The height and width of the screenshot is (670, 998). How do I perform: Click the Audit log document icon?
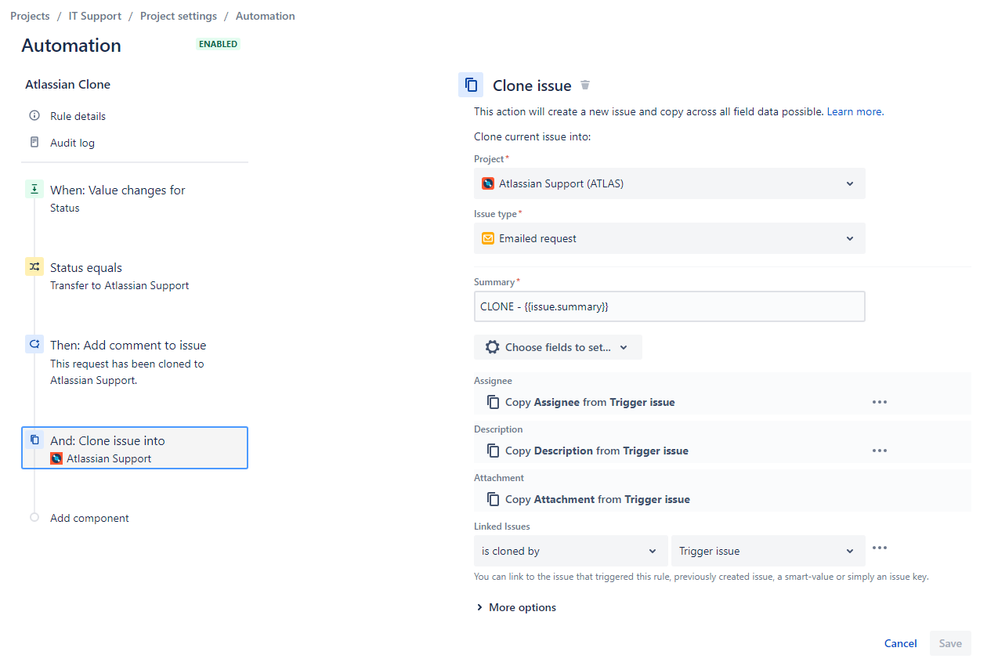click(34, 142)
